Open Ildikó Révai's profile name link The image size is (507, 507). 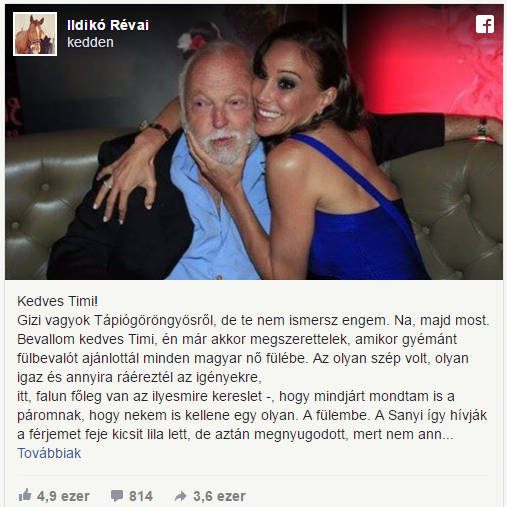click(108, 25)
